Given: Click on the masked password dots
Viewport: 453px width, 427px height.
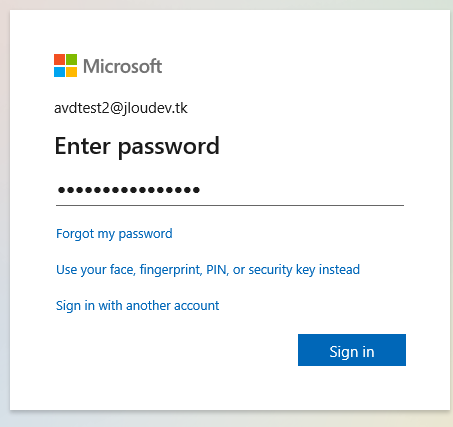Looking at the screenshot, I should [x=129, y=190].
